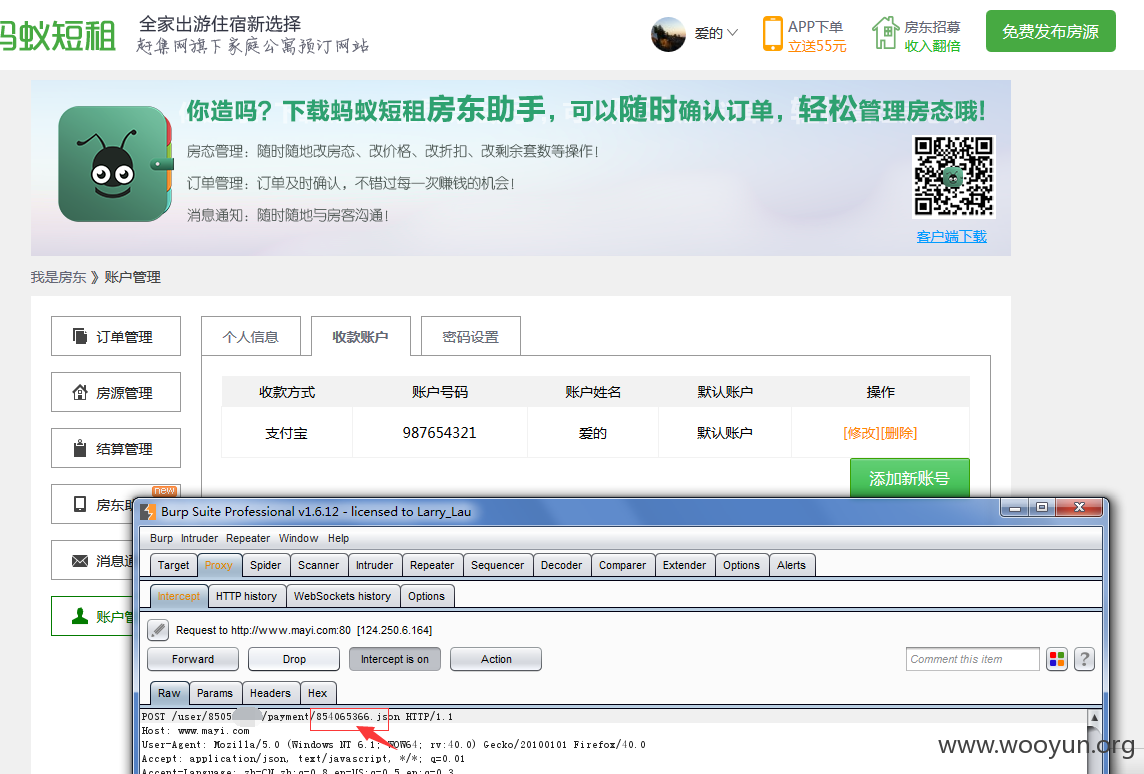The height and width of the screenshot is (774, 1144).
Task: Switch to the Spider tab
Action: coord(266,565)
